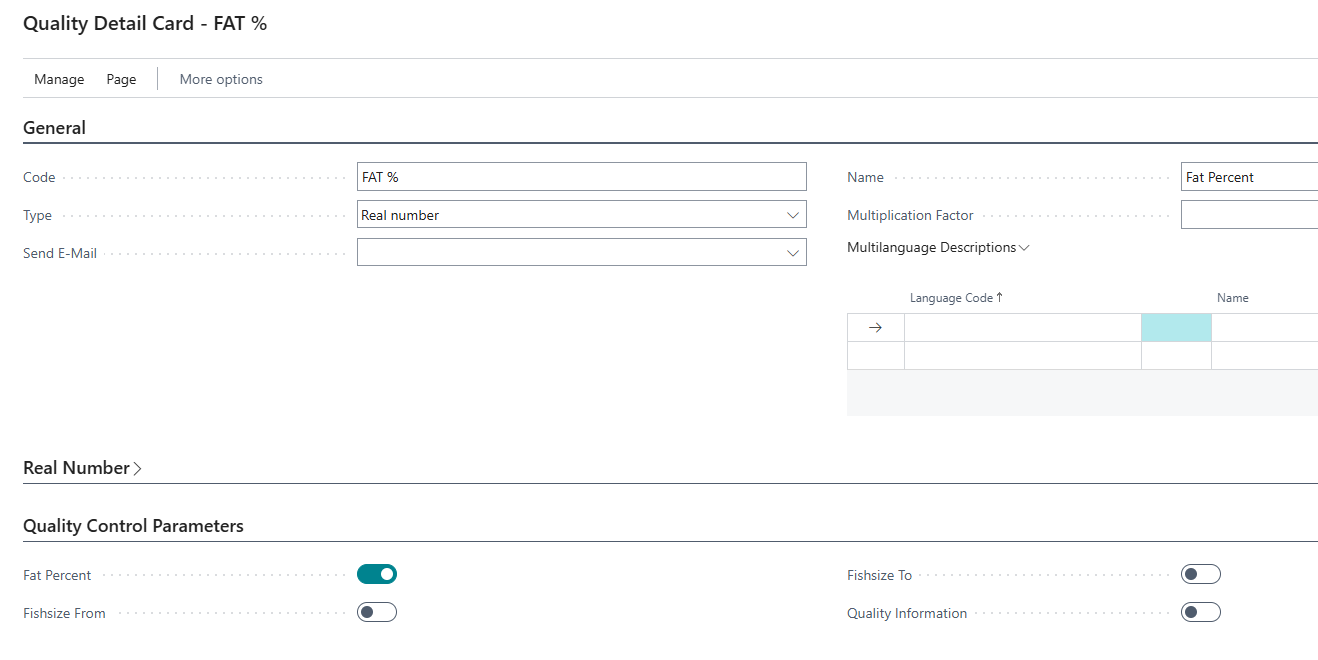Click More options in the action bar
Image resolution: width=1318 pixels, height=660 pixels.
click(221, 79)
